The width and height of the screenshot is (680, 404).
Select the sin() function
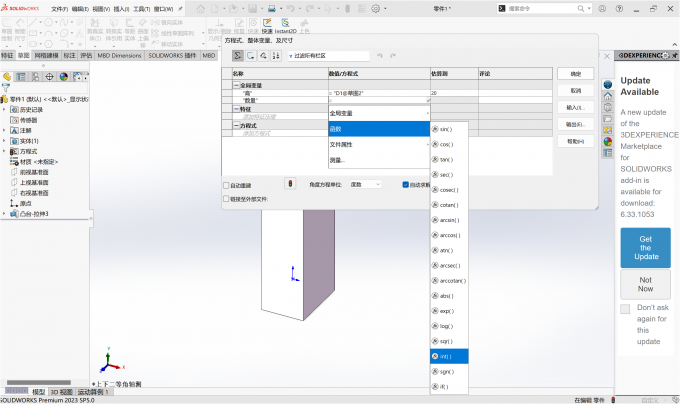click(x=449, y=129)
